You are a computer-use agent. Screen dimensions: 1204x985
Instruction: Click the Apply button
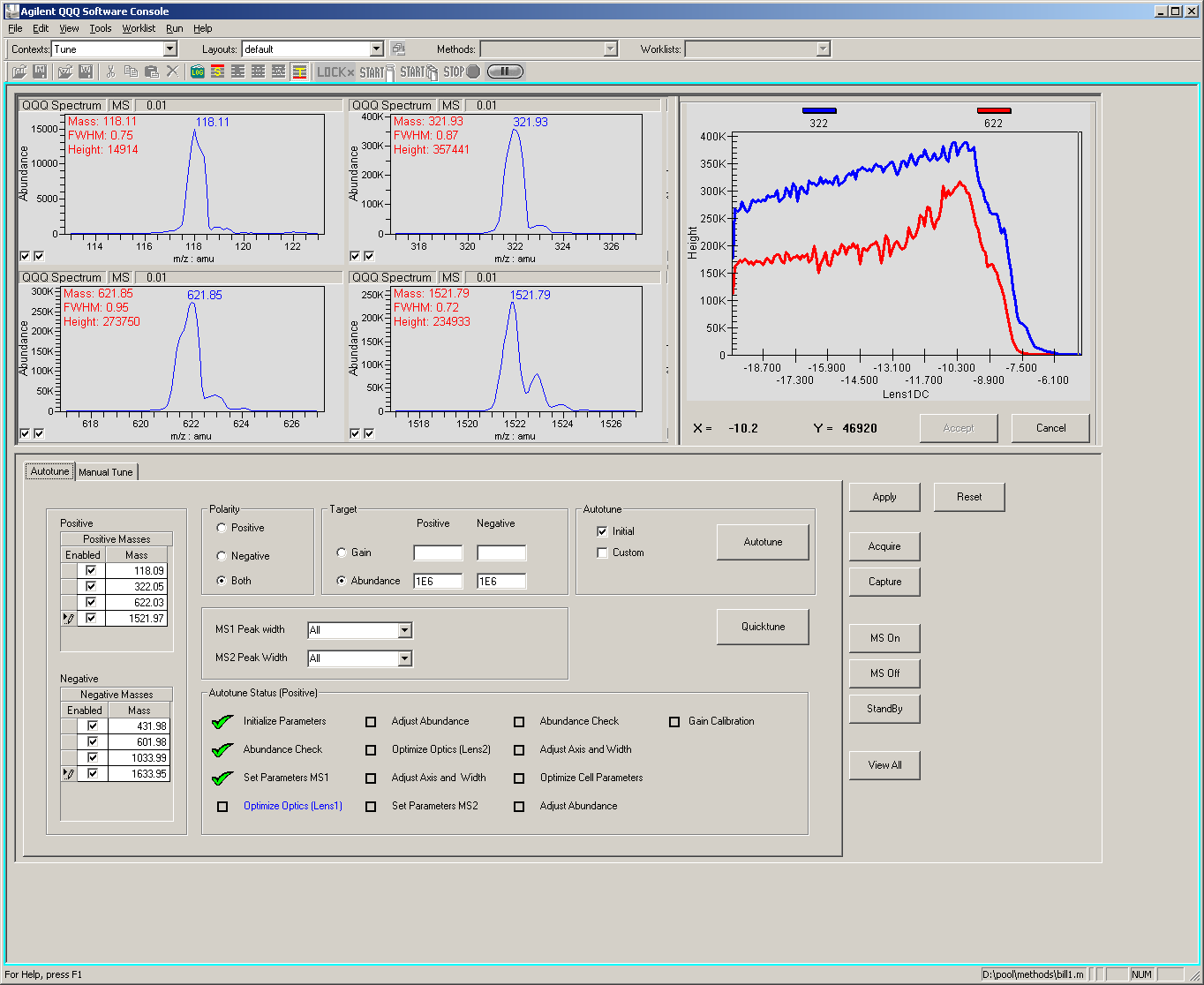tap(884, 497)
